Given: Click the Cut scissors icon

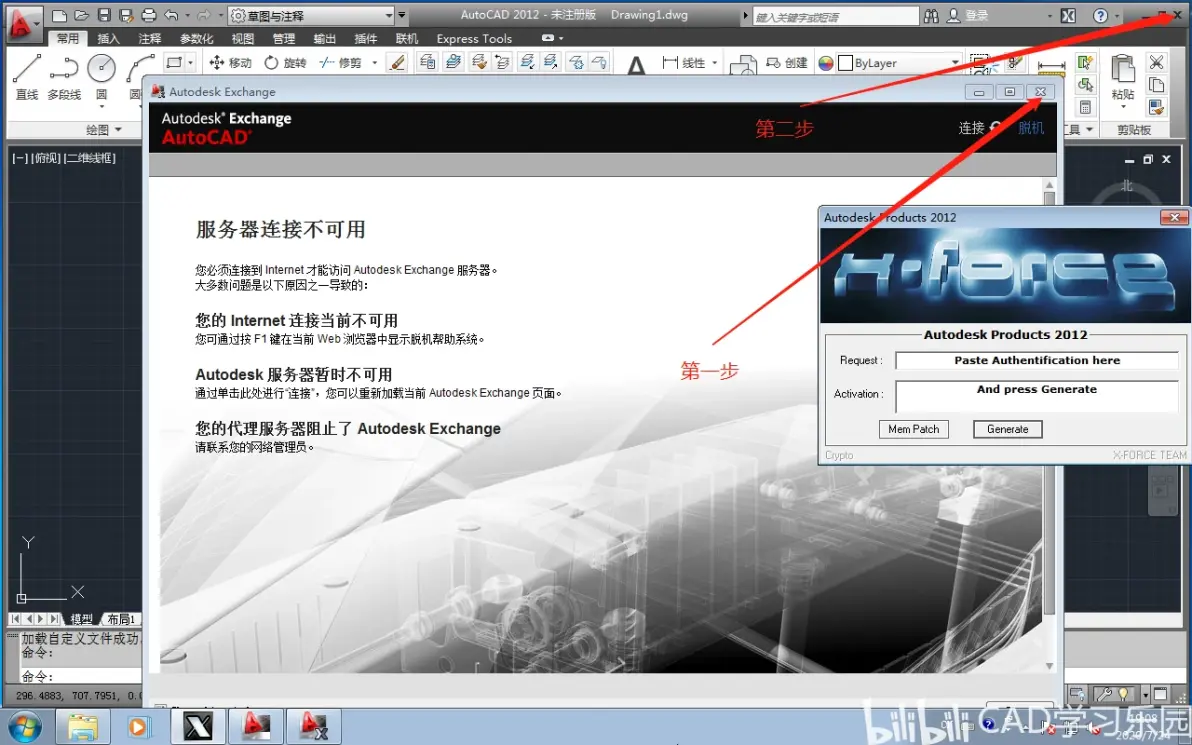Looking at the screenshot, I should [1156, 62].
